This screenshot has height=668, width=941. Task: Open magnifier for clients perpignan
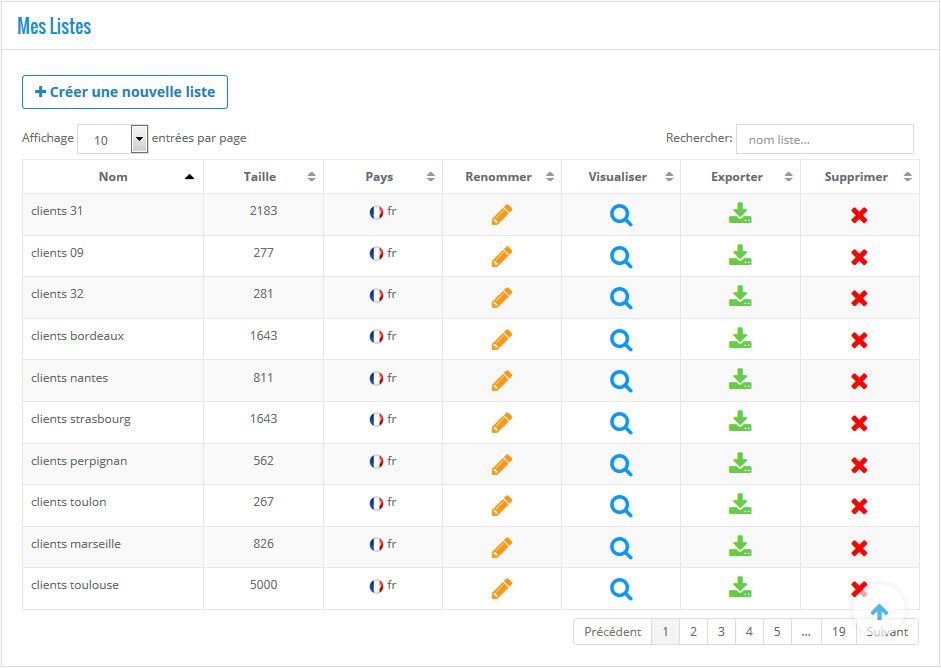tap(621, 465)
